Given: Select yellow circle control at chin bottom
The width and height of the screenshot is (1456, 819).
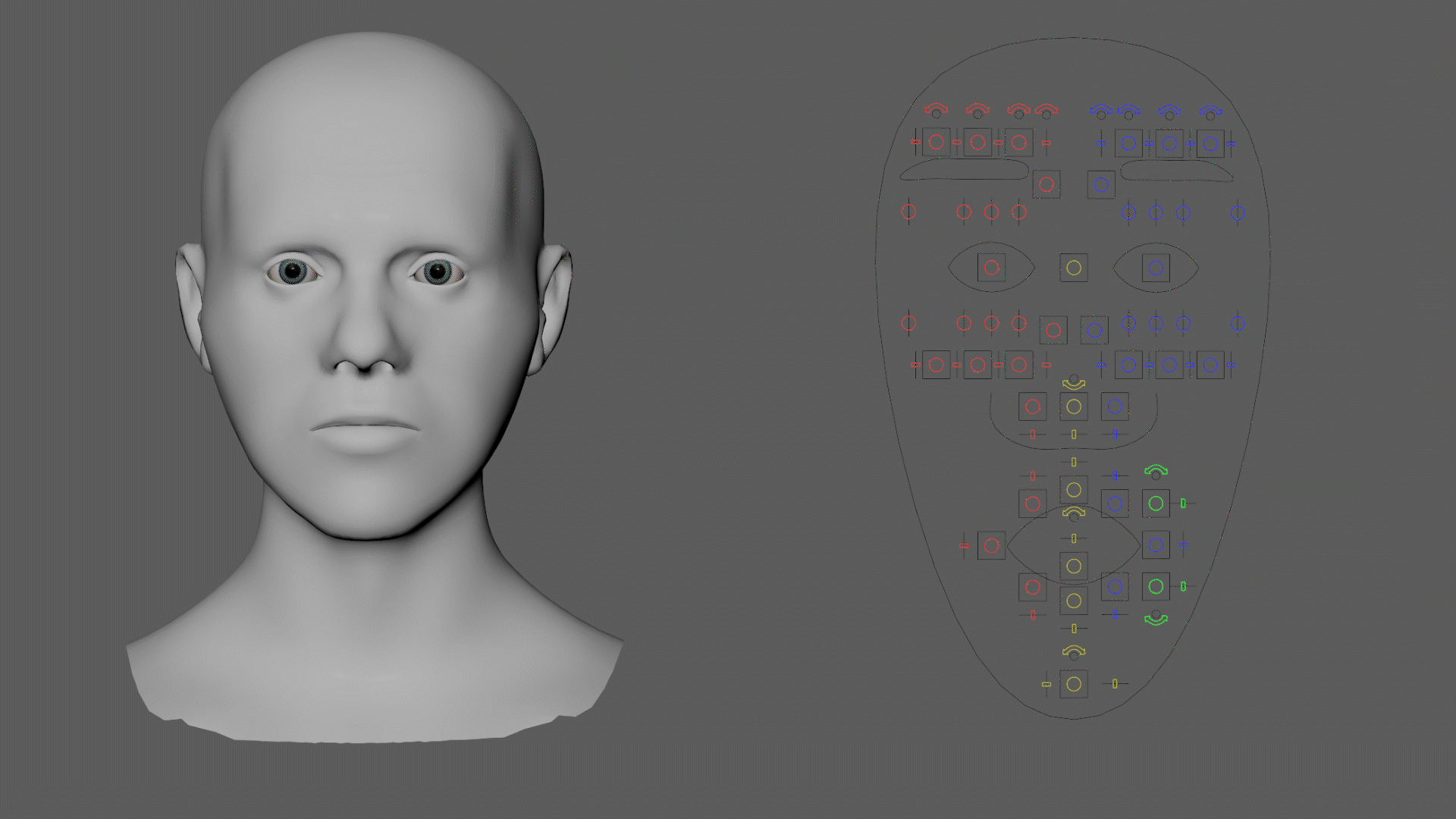Looking at the screenshot, I should point(1073,684).
